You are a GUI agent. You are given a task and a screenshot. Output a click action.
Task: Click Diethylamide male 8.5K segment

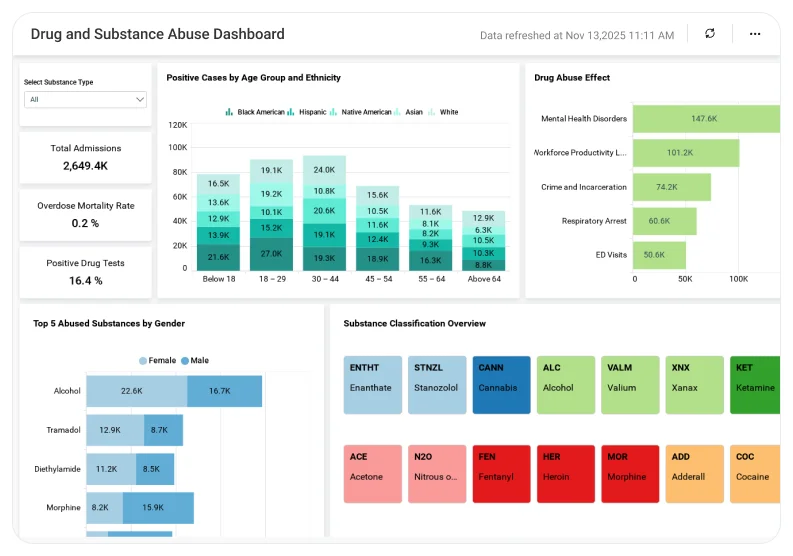tap(155, 469)
